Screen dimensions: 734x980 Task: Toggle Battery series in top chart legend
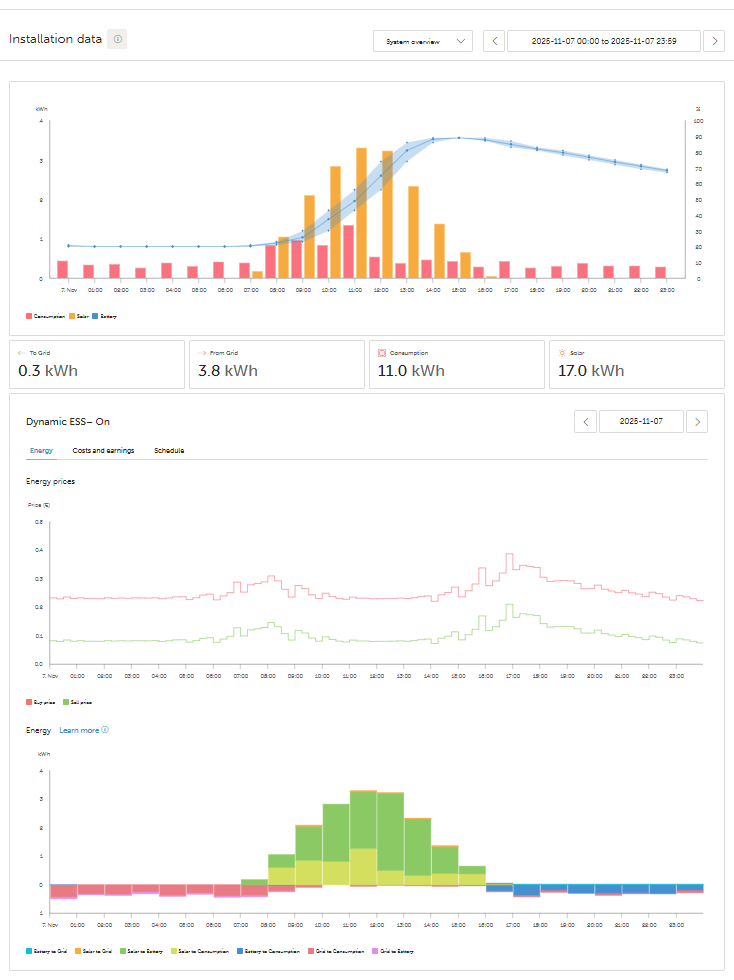[104, 316]
